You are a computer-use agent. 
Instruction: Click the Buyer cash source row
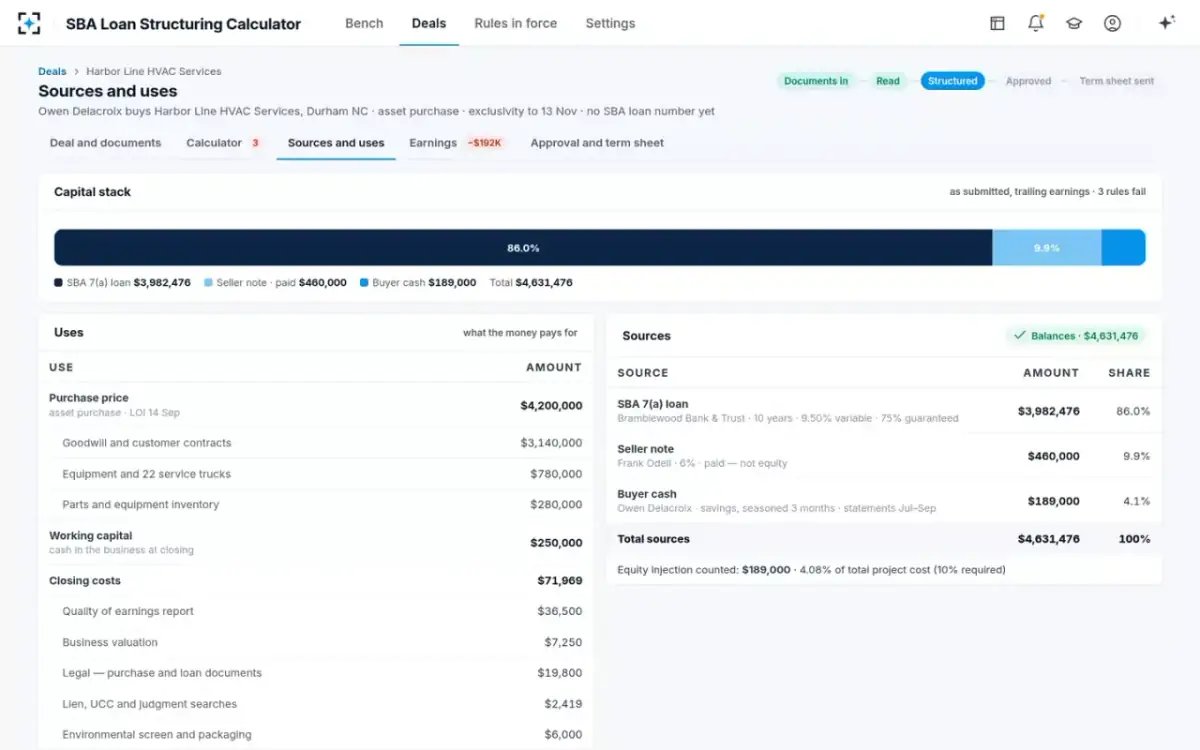click(884, 501)
